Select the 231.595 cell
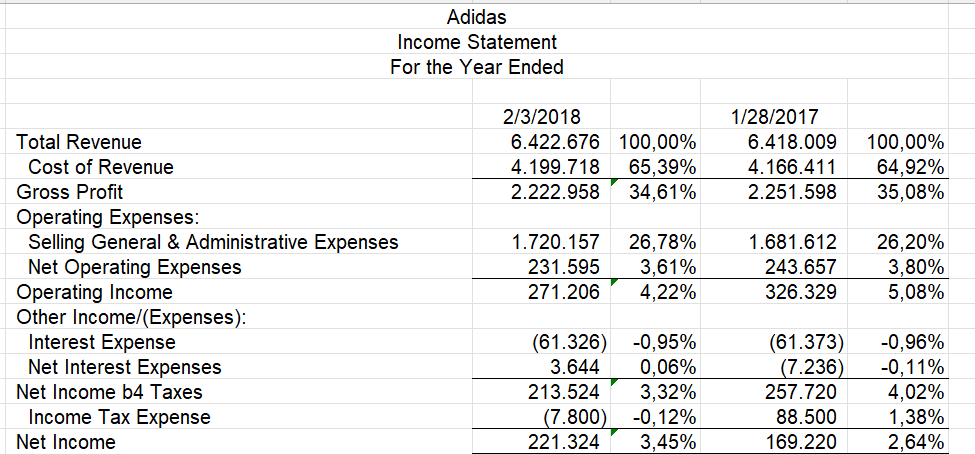This screenshot has width=975, height=454. pyautogui.click(x=564, y=267)
